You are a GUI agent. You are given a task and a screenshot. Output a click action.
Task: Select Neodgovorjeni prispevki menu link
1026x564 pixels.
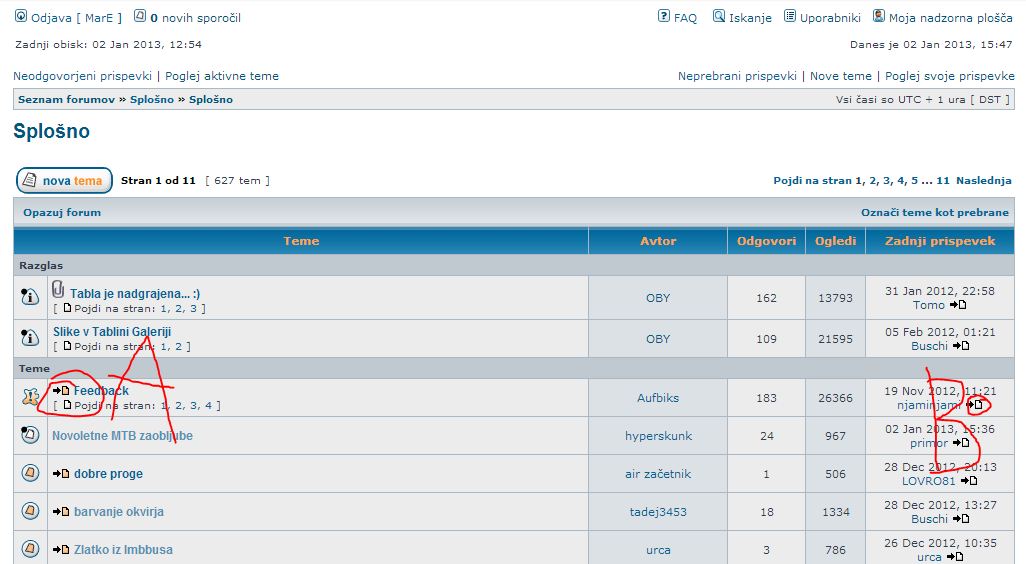point(82,76)
